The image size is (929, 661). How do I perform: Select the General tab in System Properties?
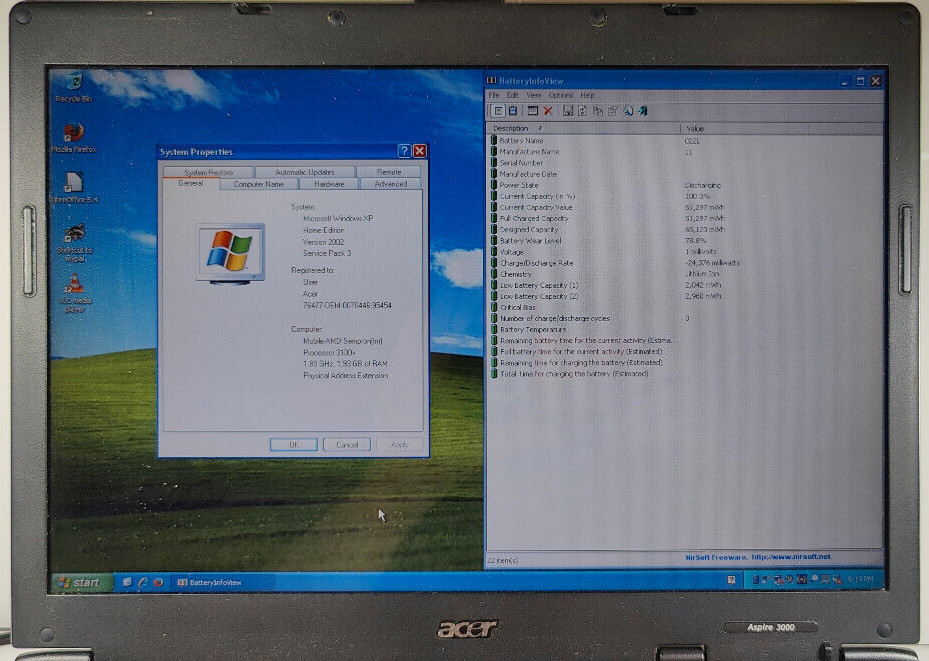coord(191,184)
